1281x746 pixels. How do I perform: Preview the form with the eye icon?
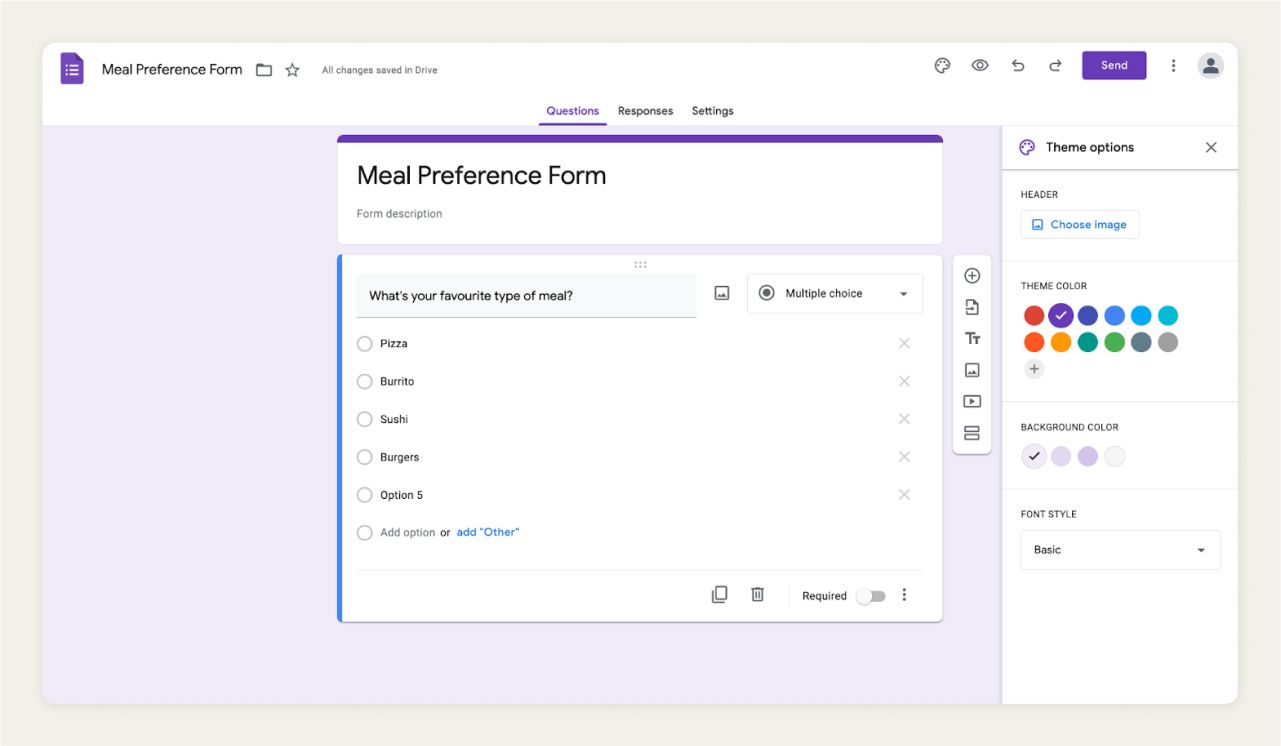click(x=980, y=65)
